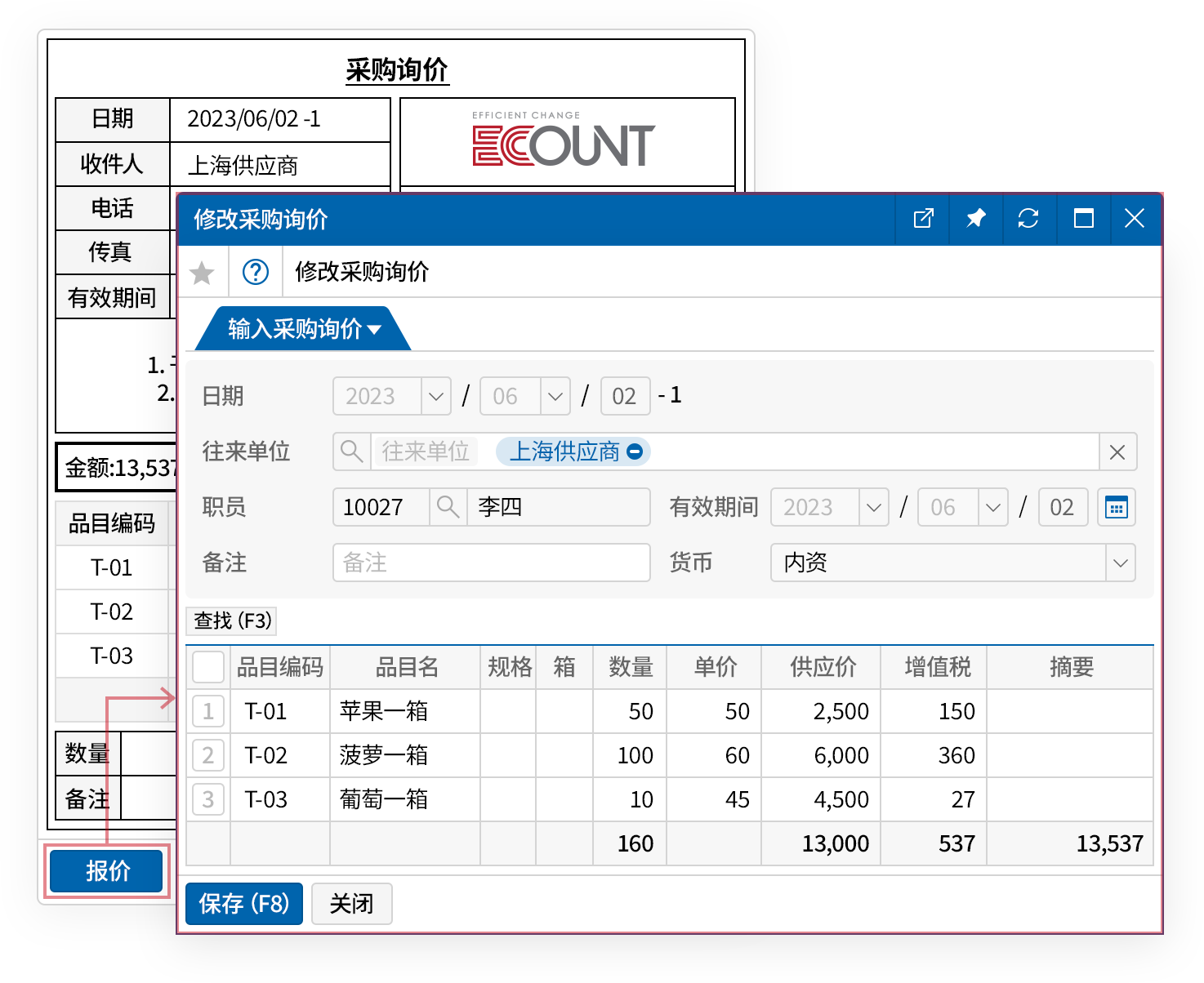Expand the month dropdown in 有效期间

(992, 508)
